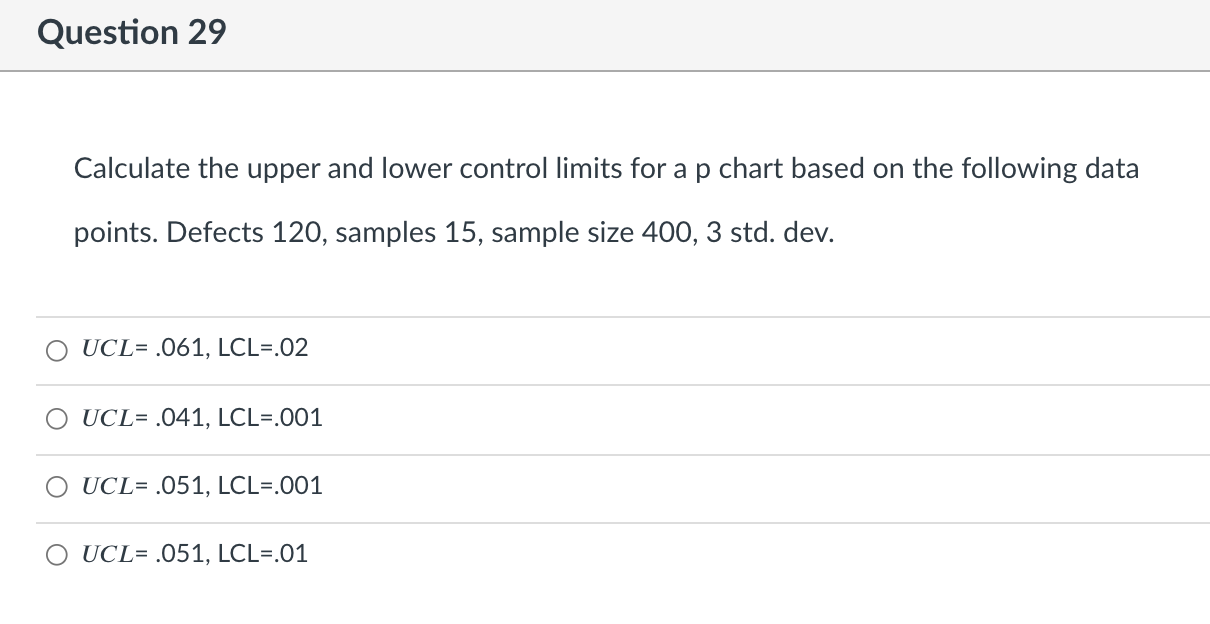
Task: Click the answer text UCL= .051, LCL=.001
Action: 201,486
